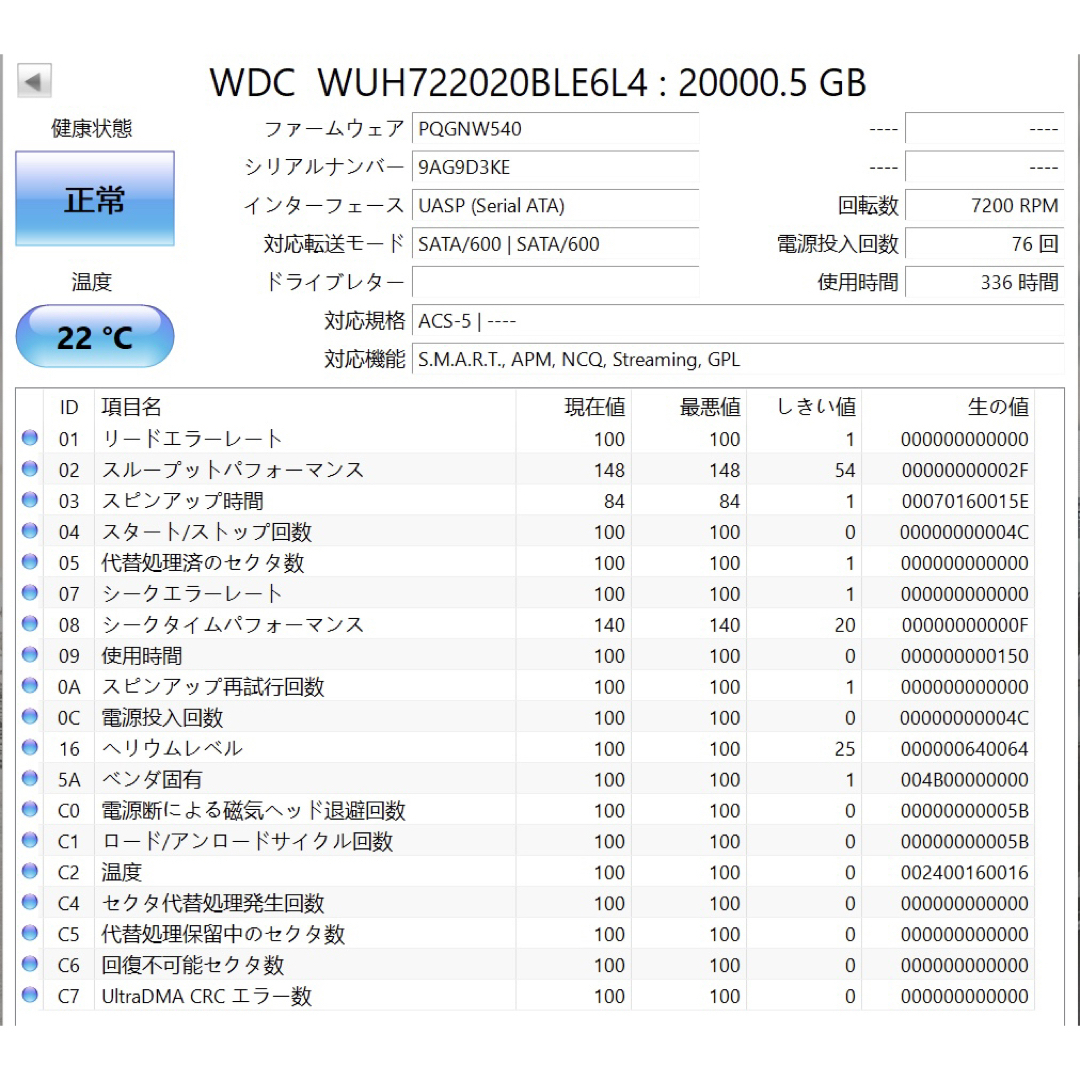Click status orb for リードエラーレート row
Screen dimensions: 1080x1080
(30, 438)
